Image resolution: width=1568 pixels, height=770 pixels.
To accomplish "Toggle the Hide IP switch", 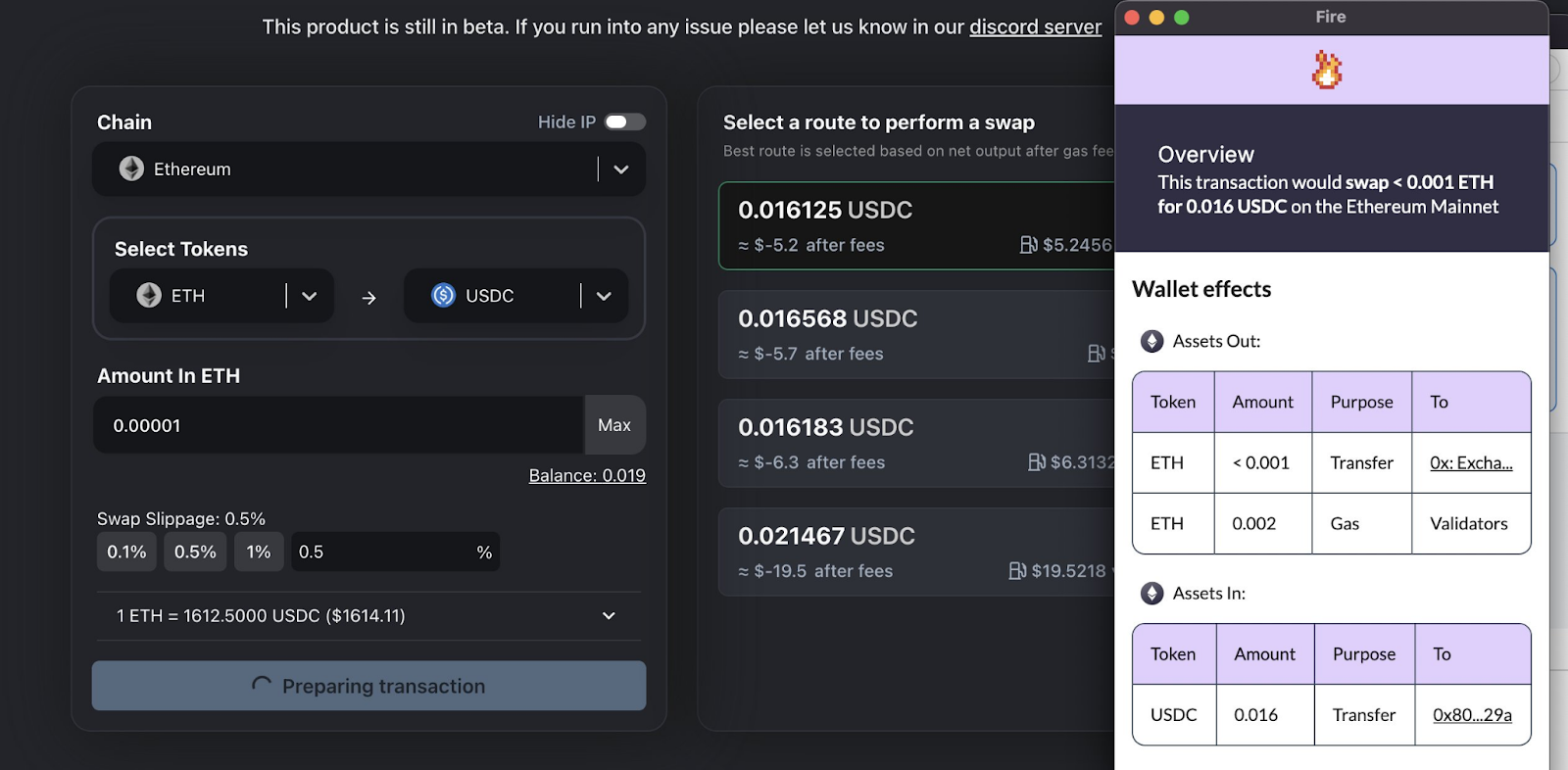I will [x=624, y=121].
